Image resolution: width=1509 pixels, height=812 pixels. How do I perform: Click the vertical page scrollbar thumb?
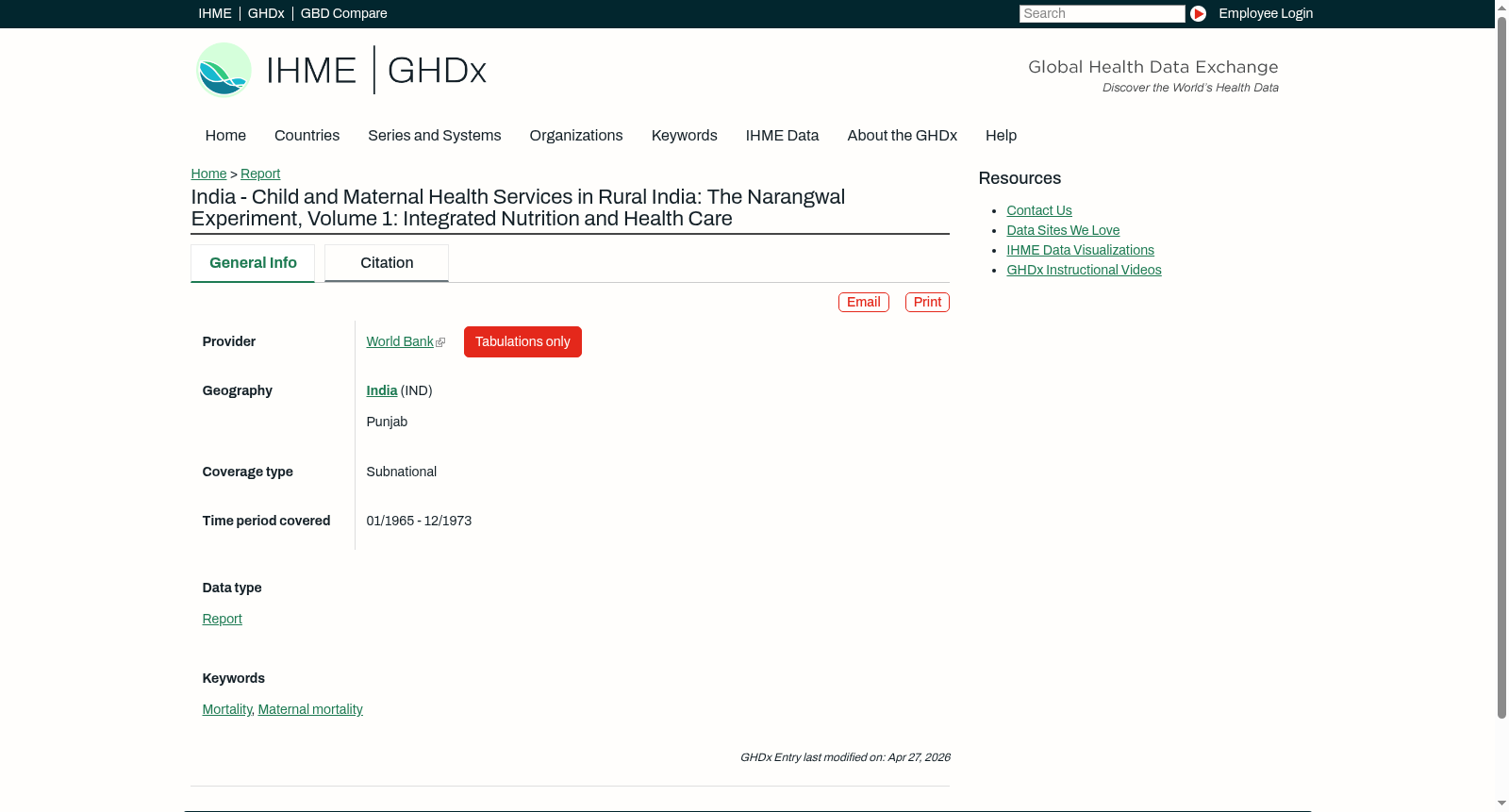[1501, 368]
